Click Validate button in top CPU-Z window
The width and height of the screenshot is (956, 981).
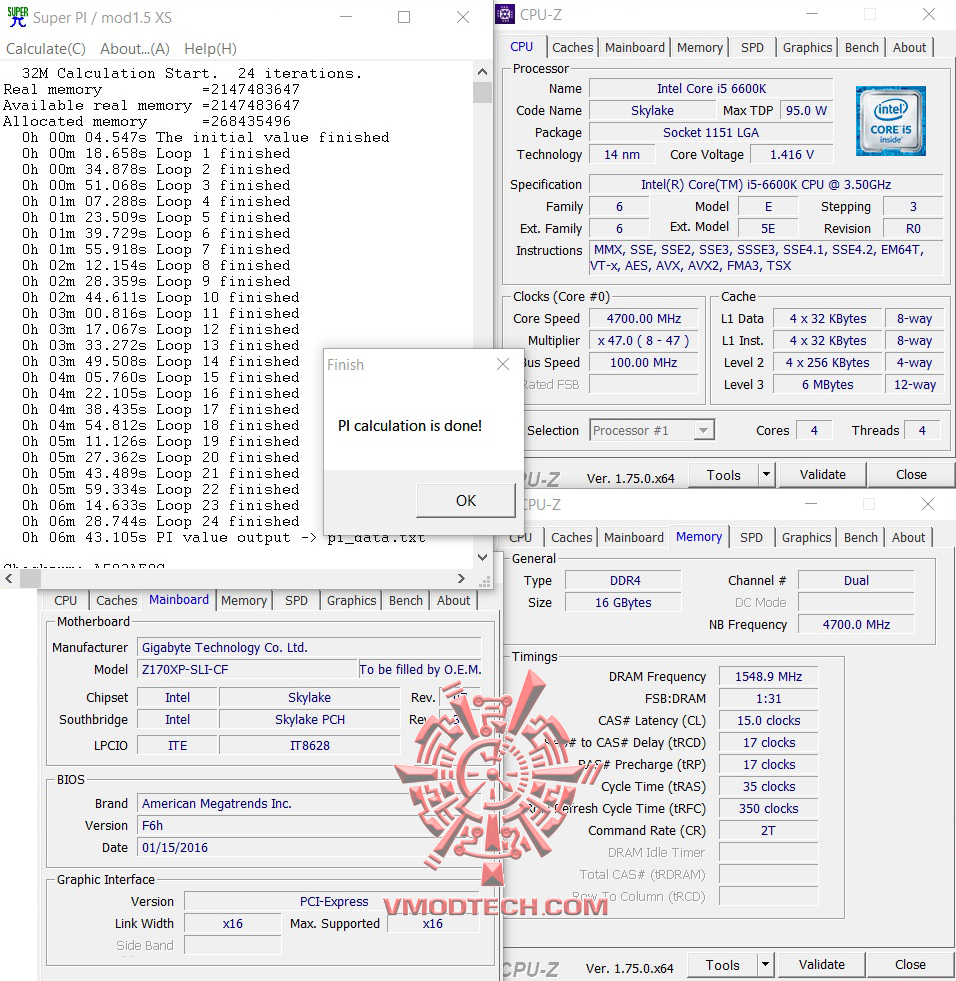coord(823,475)
